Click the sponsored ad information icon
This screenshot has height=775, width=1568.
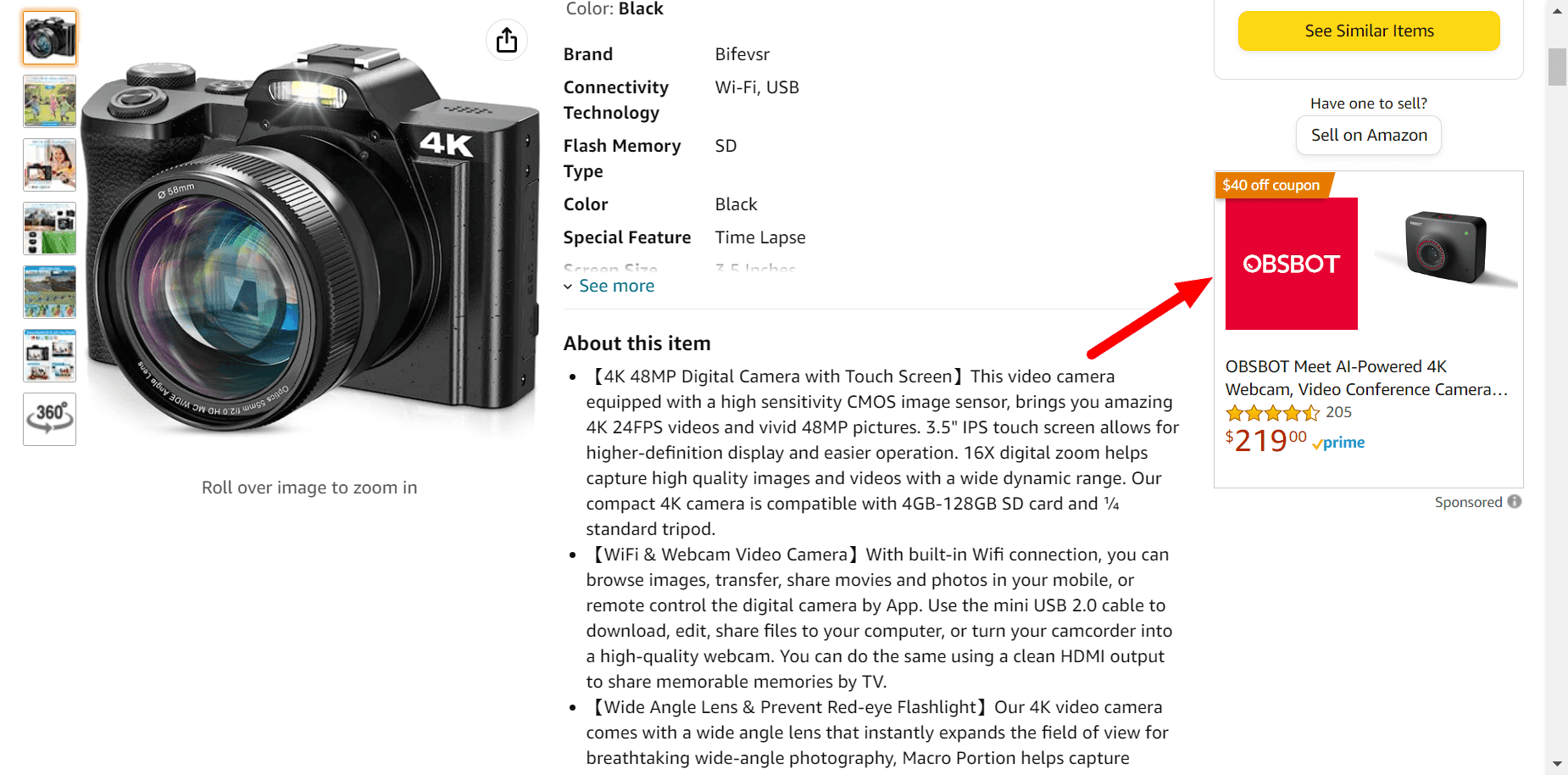pyautogui.click(x=1516, y=501)
